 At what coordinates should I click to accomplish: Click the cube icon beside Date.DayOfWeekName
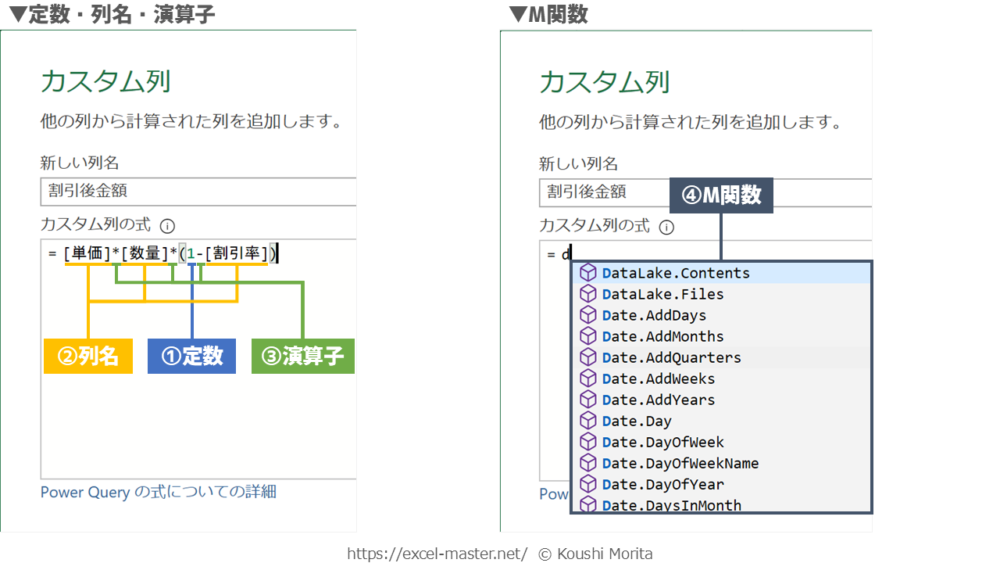[588, 463]
